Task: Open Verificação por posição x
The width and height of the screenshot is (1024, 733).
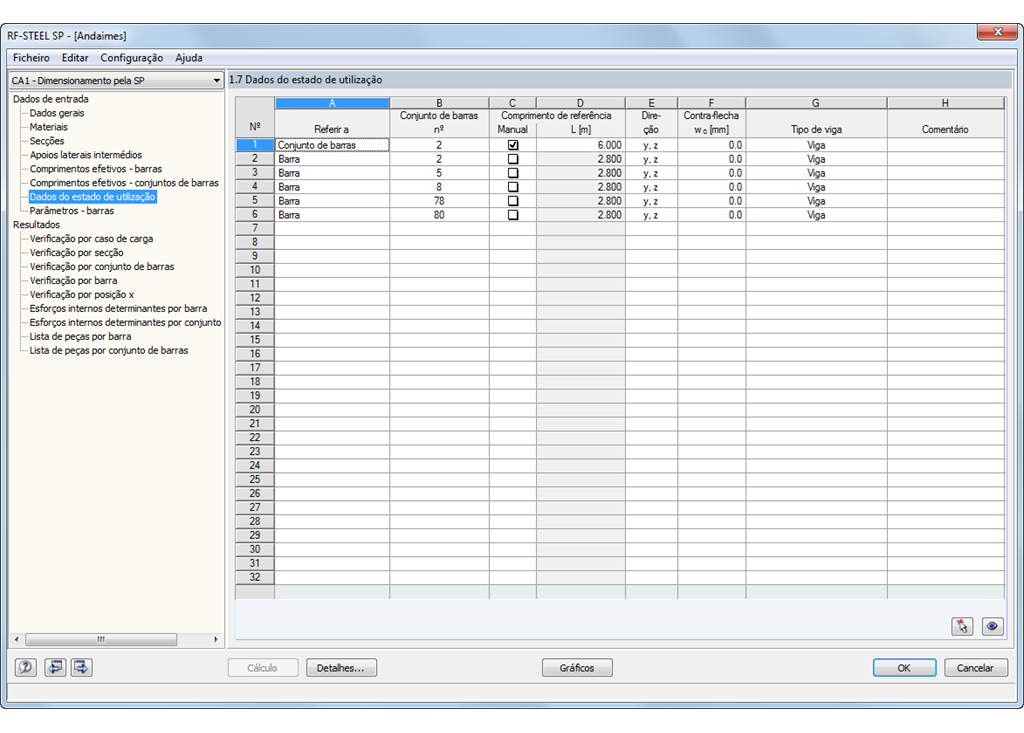Action: (82, 295)
